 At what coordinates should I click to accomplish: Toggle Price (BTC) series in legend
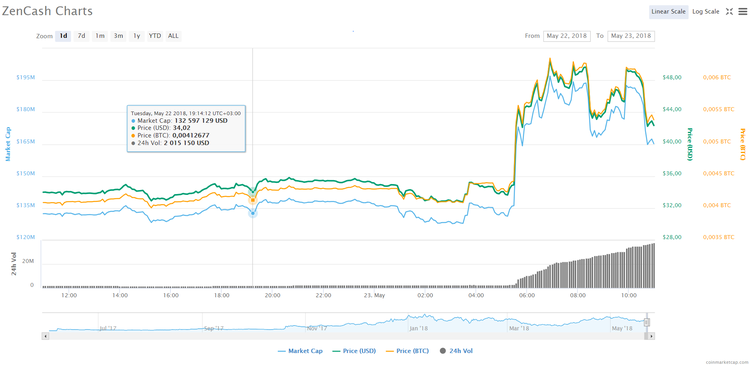tap(408, 351)
